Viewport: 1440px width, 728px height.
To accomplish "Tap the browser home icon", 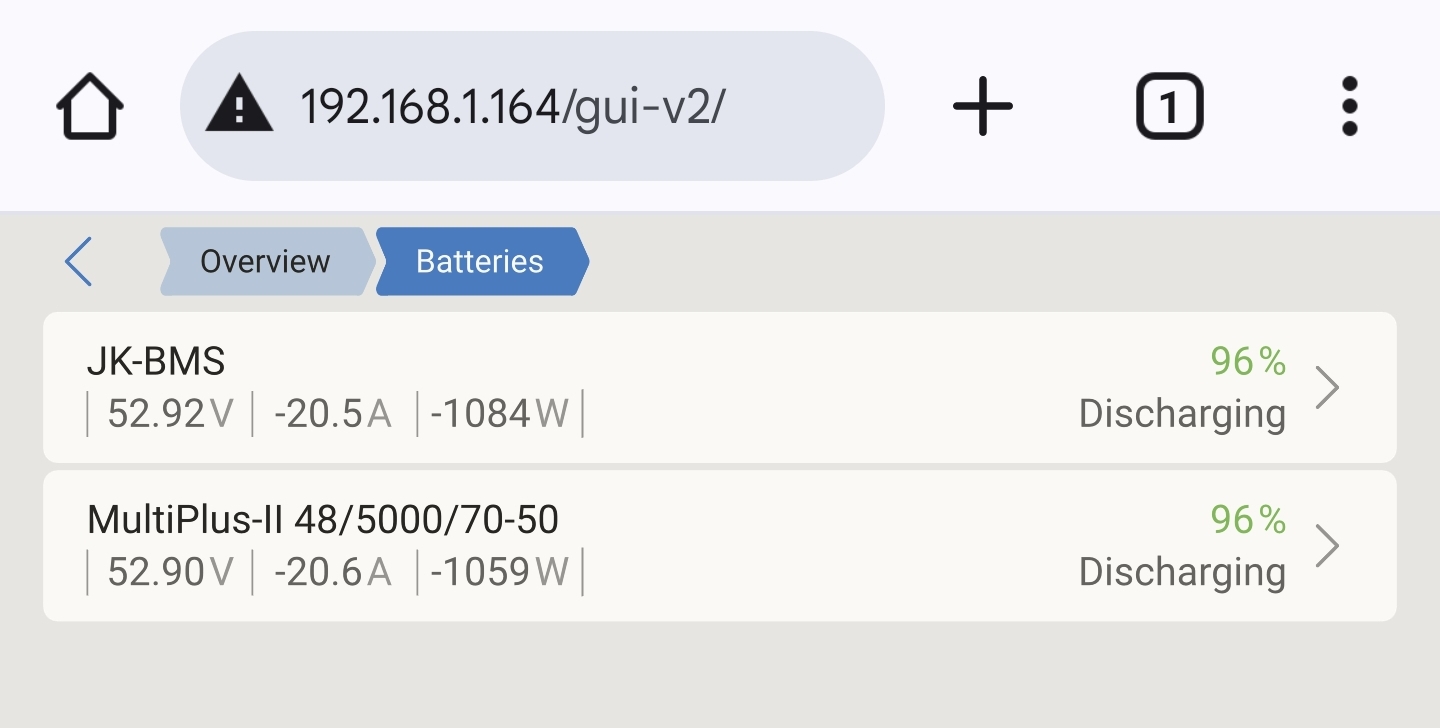I will click(x=90, y=106).
